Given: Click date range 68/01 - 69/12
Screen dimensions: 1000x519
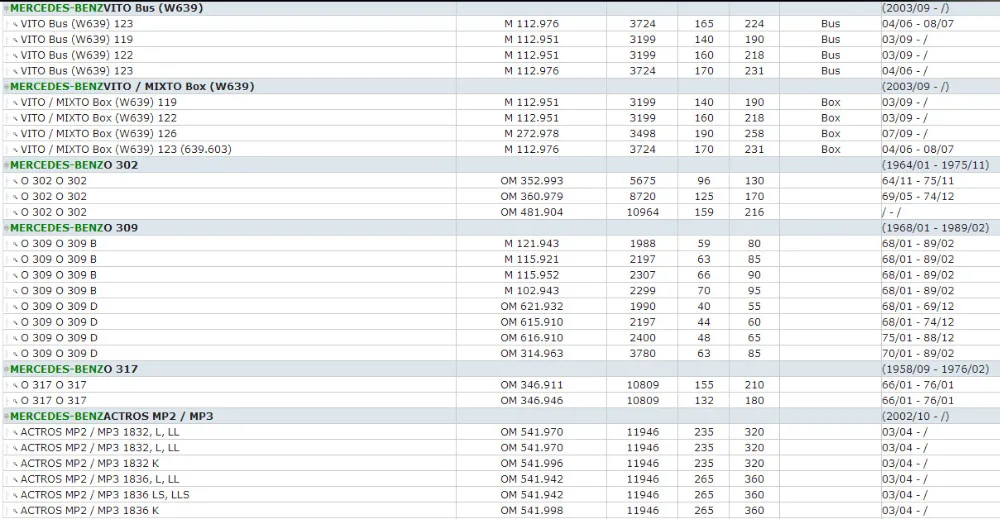Looking at the screenshot, I should point(918,307).
